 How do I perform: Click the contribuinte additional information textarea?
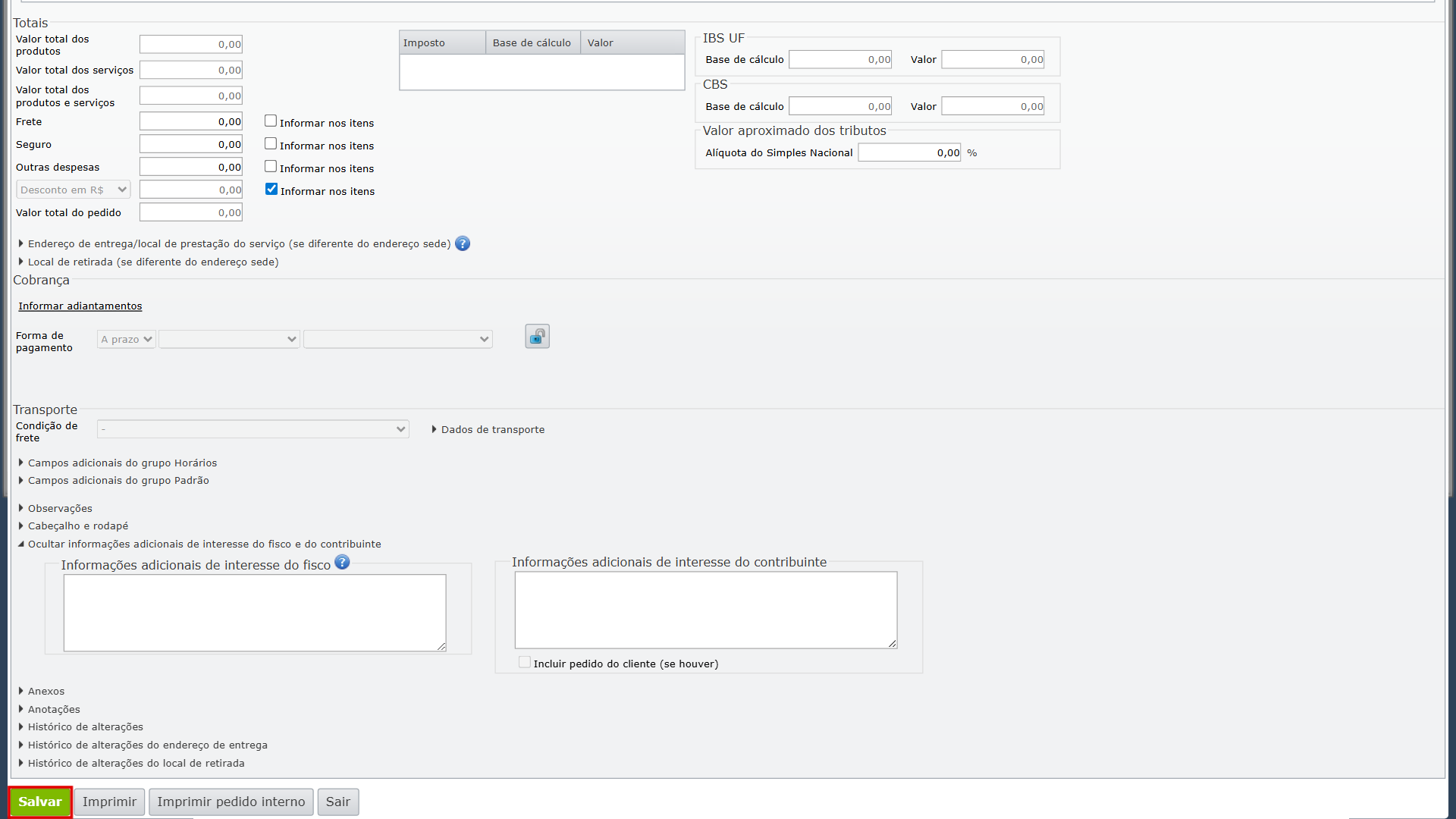click(x=706, y=610)
